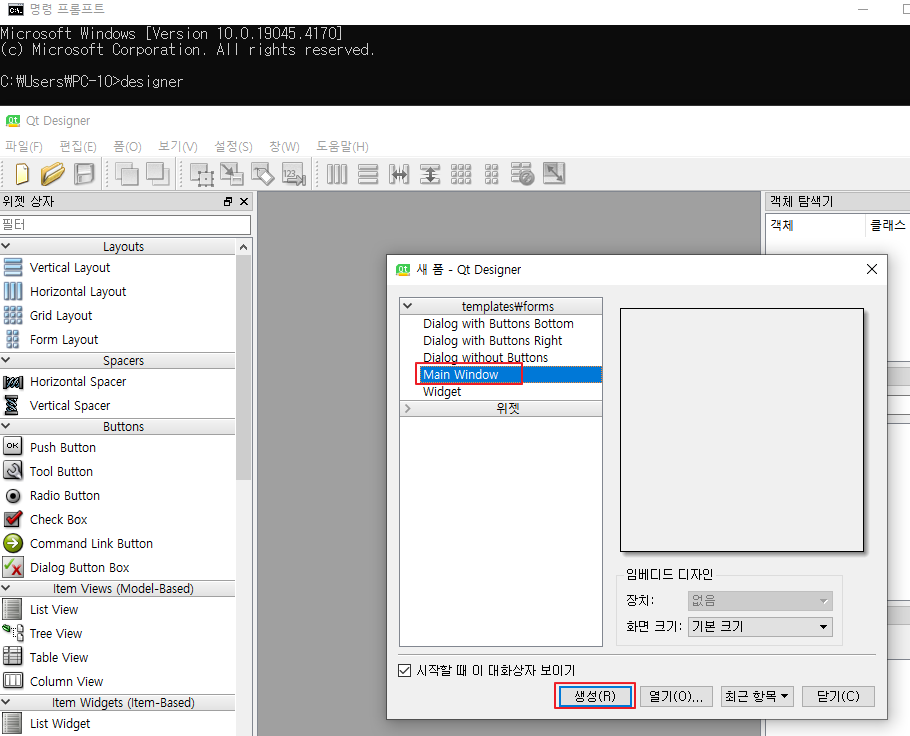Click Lay Out in a Form Layout icon

[492, 174]
